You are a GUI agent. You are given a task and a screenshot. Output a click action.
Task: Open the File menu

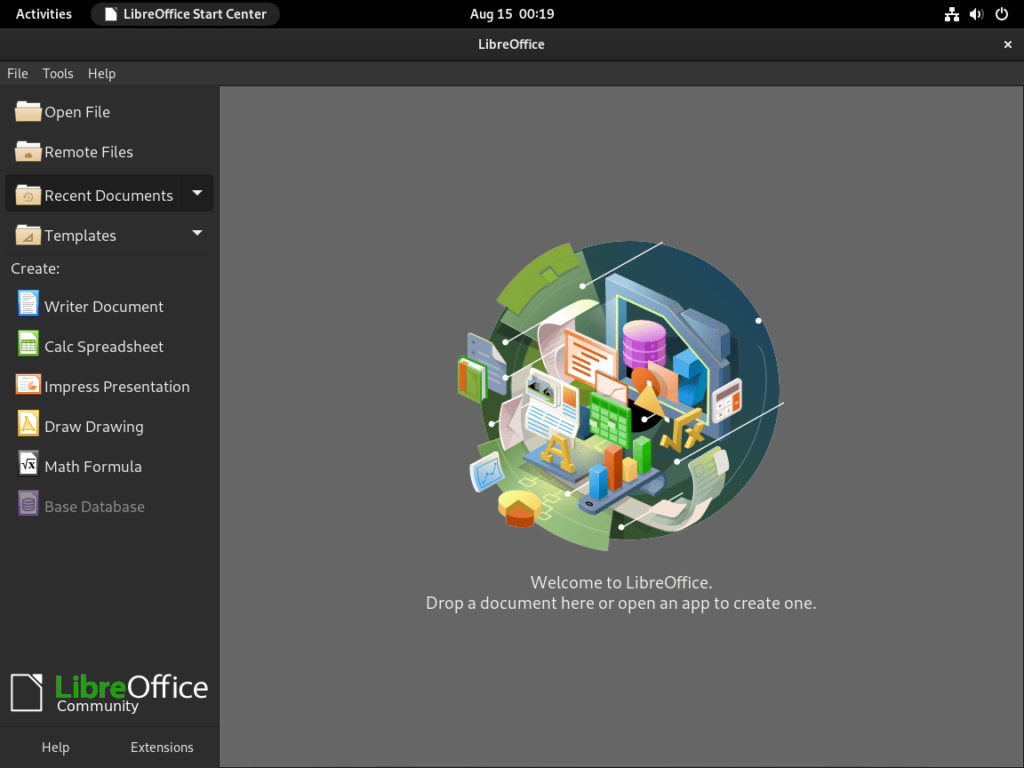point(18,74)
